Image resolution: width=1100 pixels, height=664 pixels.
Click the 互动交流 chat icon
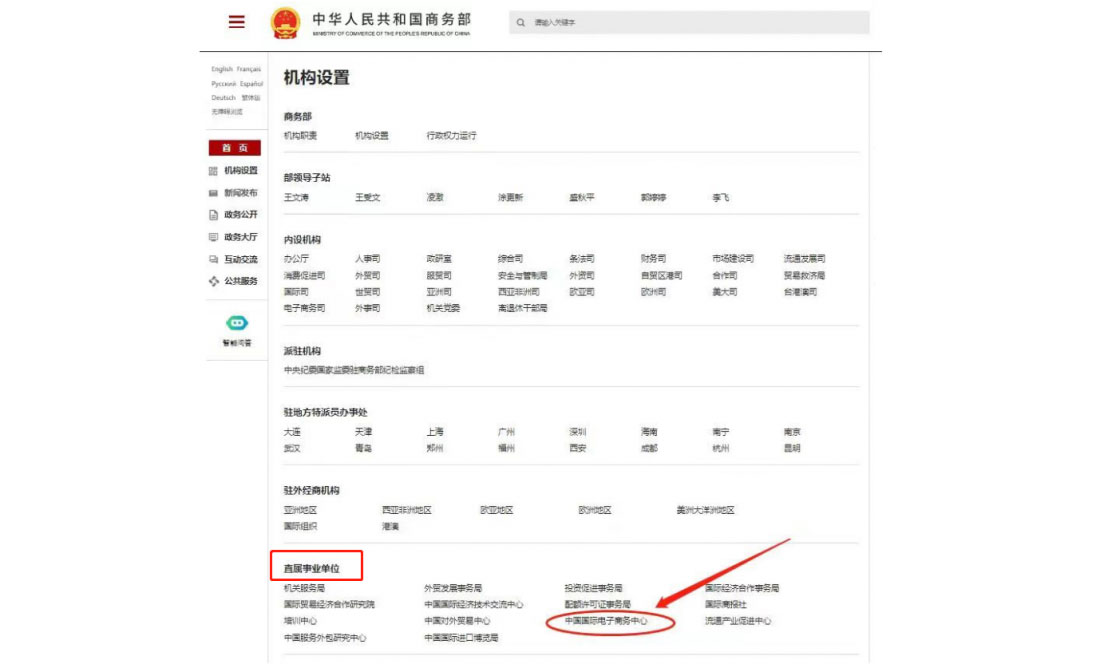tap(213, 259)
